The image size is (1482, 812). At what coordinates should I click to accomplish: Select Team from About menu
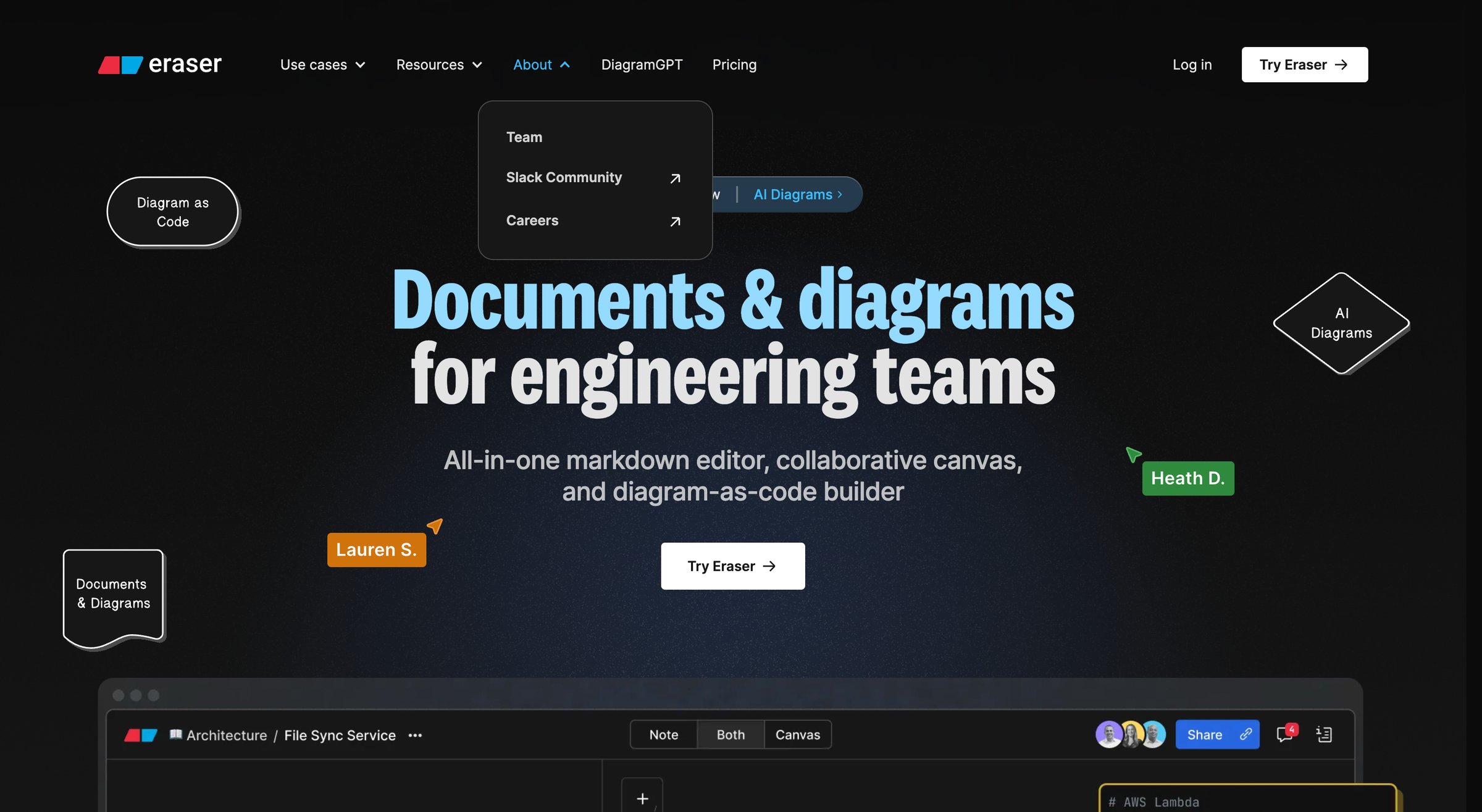click(524, 137)
